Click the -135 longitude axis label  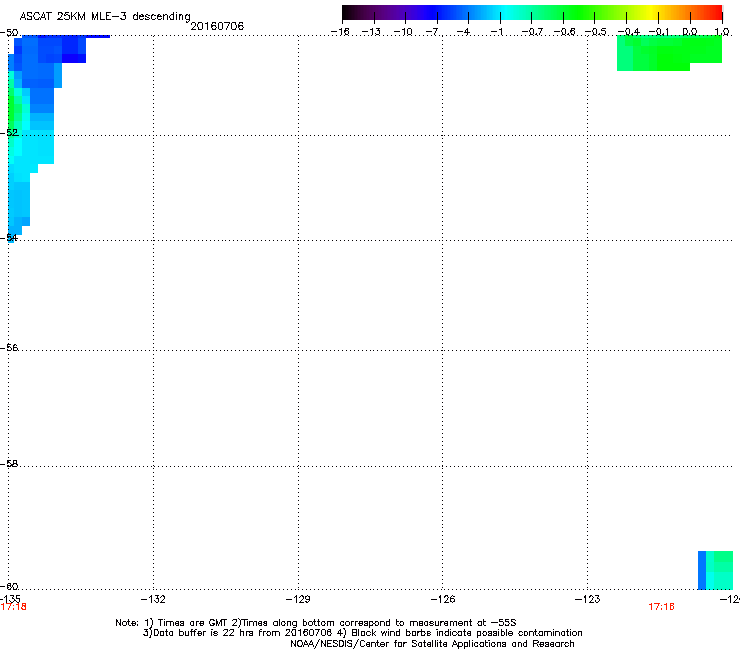pyautogui.click(x=10, y=599)
